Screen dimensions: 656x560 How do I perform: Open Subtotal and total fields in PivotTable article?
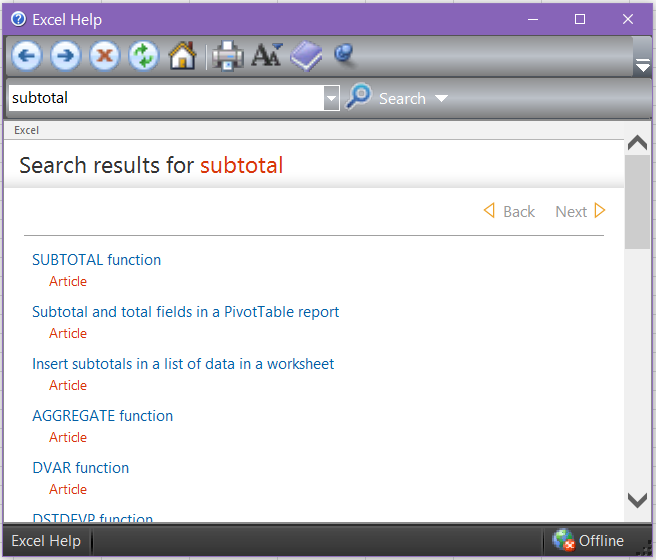[x=186, y=312]
